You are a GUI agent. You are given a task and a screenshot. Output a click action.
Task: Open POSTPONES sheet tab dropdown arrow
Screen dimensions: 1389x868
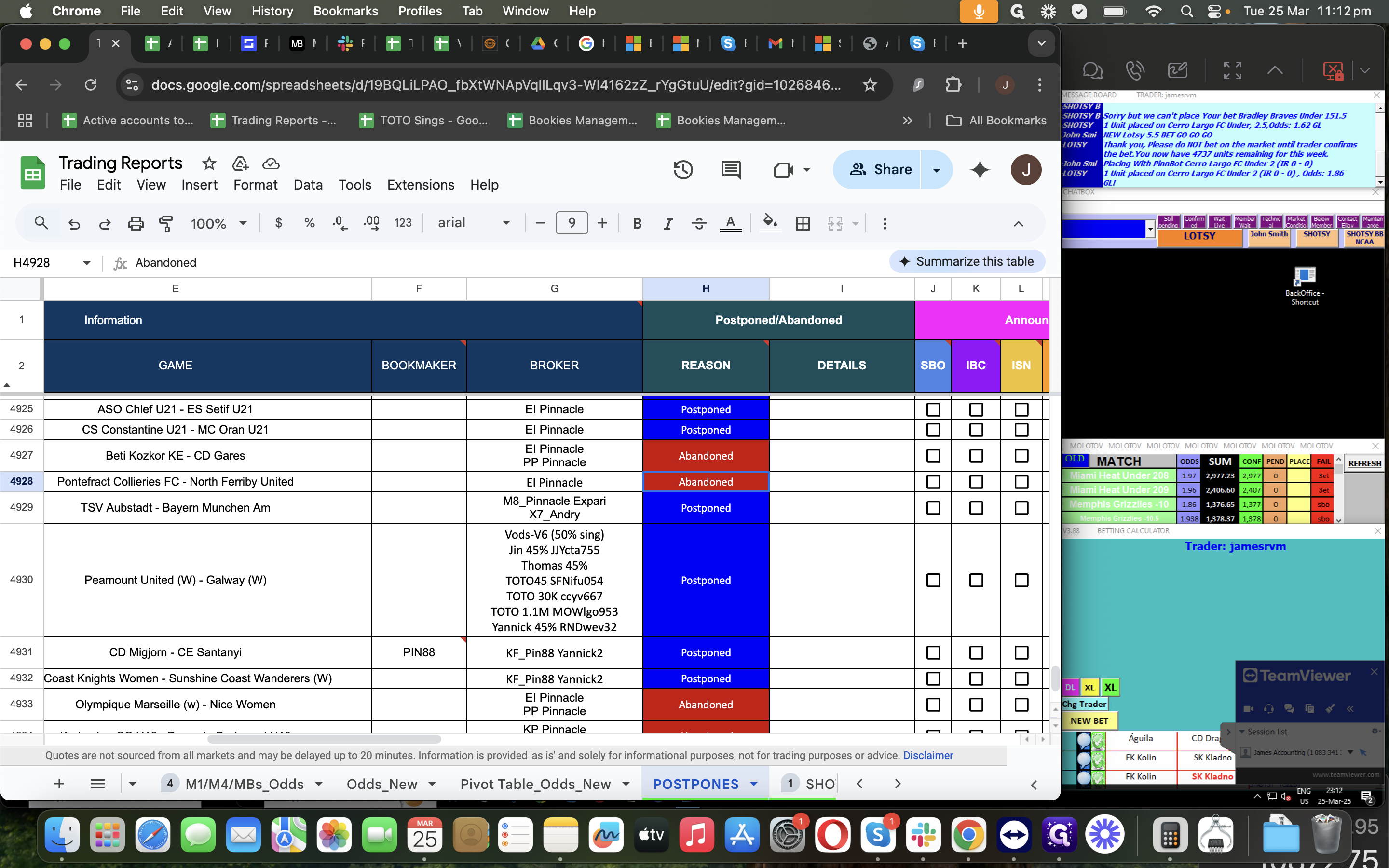point(754,784)
